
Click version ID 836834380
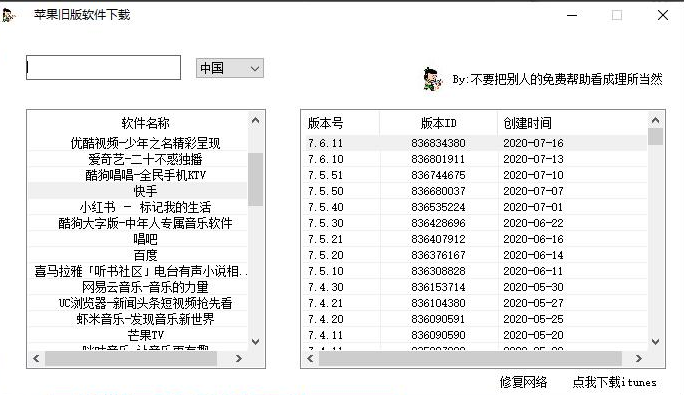point(438,143)
